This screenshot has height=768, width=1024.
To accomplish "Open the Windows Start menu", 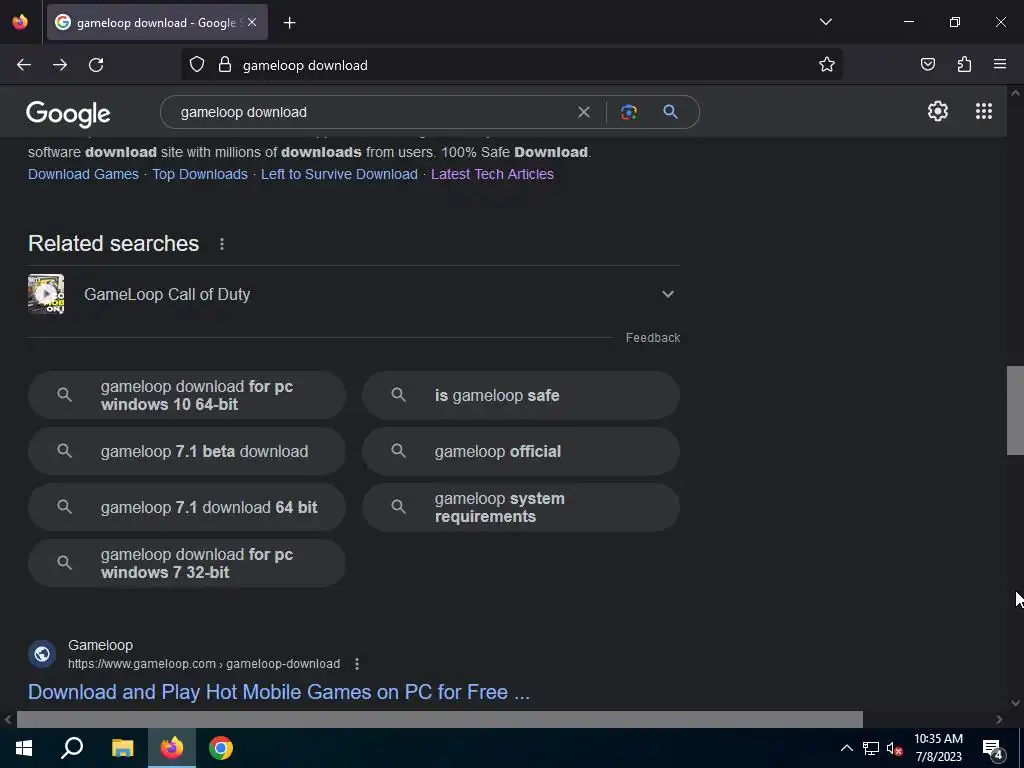I will pyautogui.click(x=24, y=748).
